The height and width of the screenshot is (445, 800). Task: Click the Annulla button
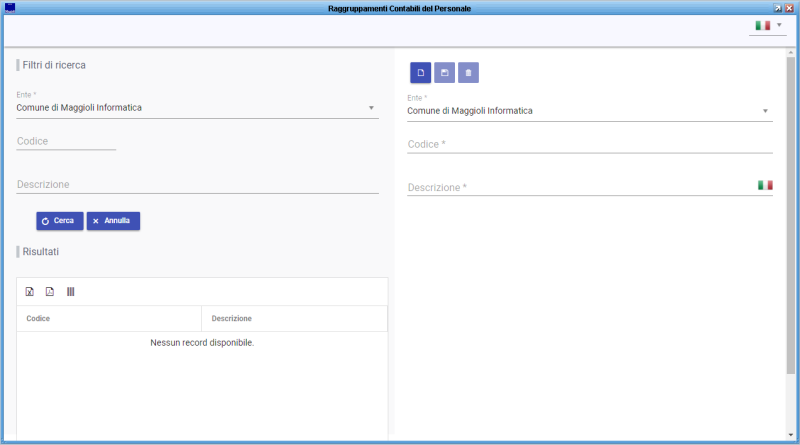tap(113, 221)
